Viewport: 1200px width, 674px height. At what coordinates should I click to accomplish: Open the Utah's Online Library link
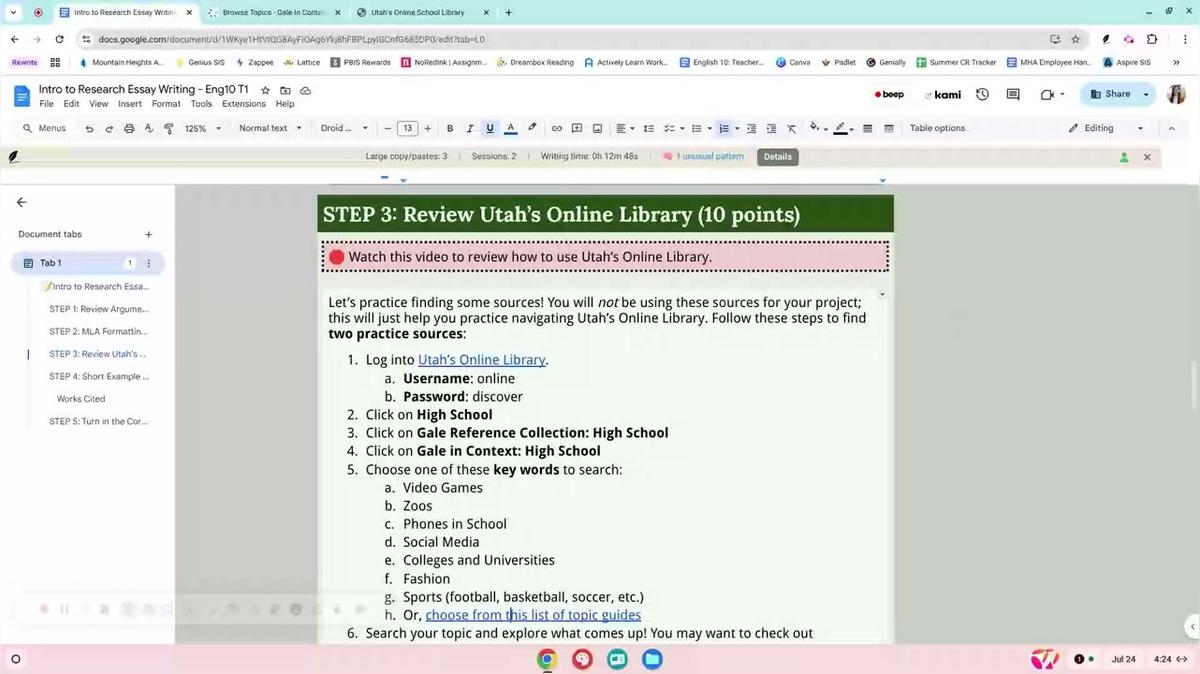(x=482, y=360)
